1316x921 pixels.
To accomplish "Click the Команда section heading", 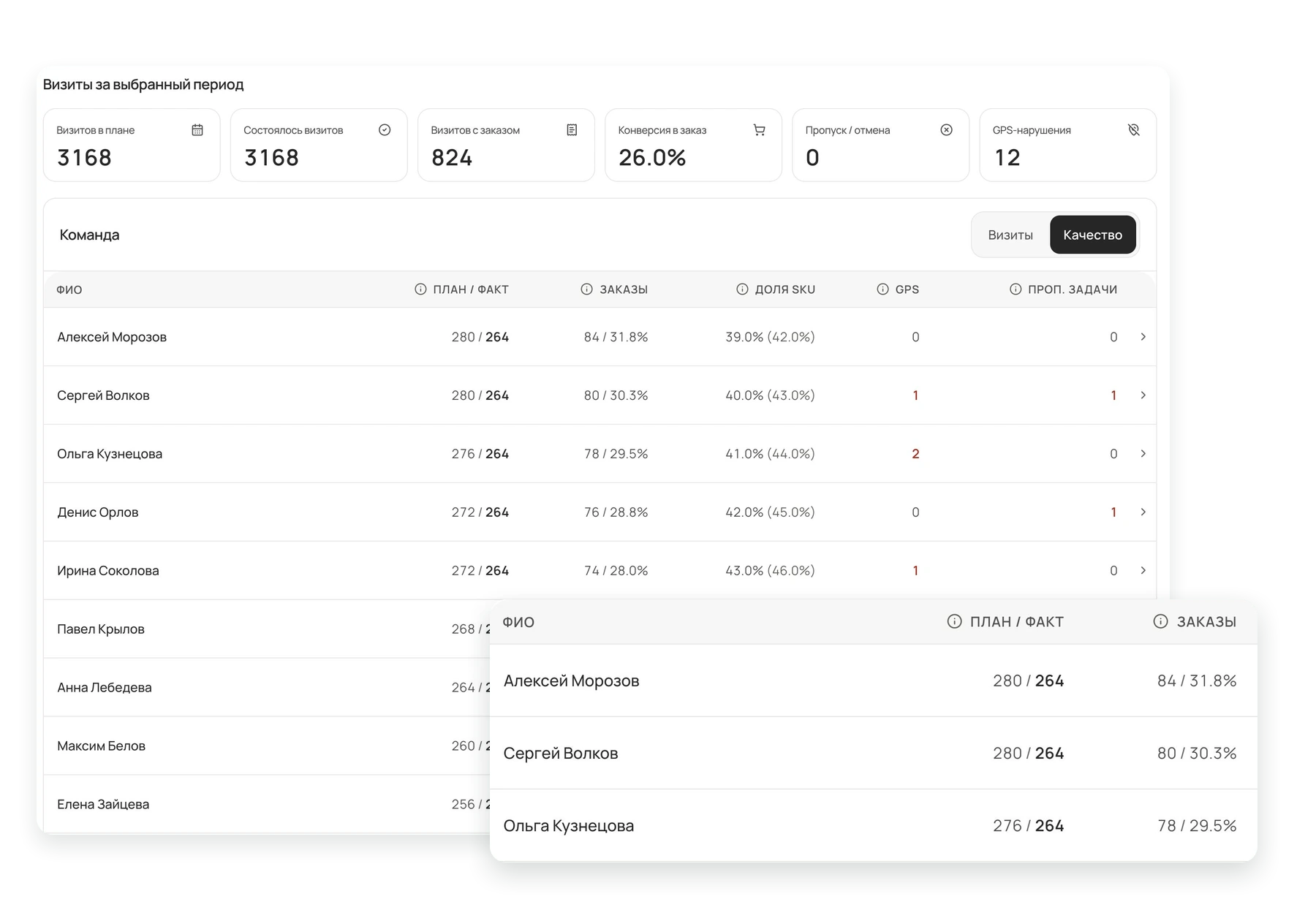I will pyautogui.click(x=89, y=235).
